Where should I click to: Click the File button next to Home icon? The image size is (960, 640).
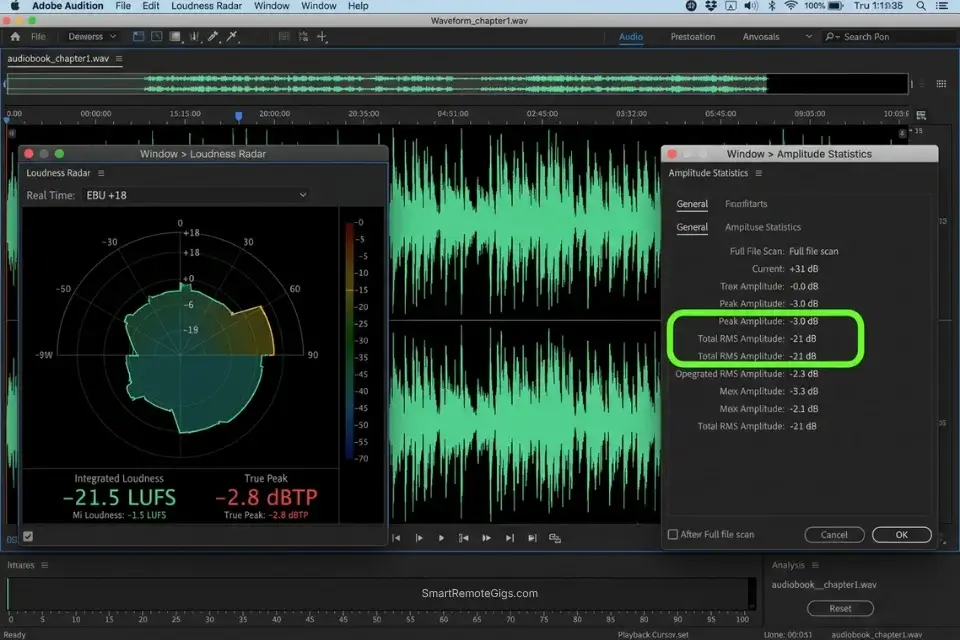[x=38, y=37]
